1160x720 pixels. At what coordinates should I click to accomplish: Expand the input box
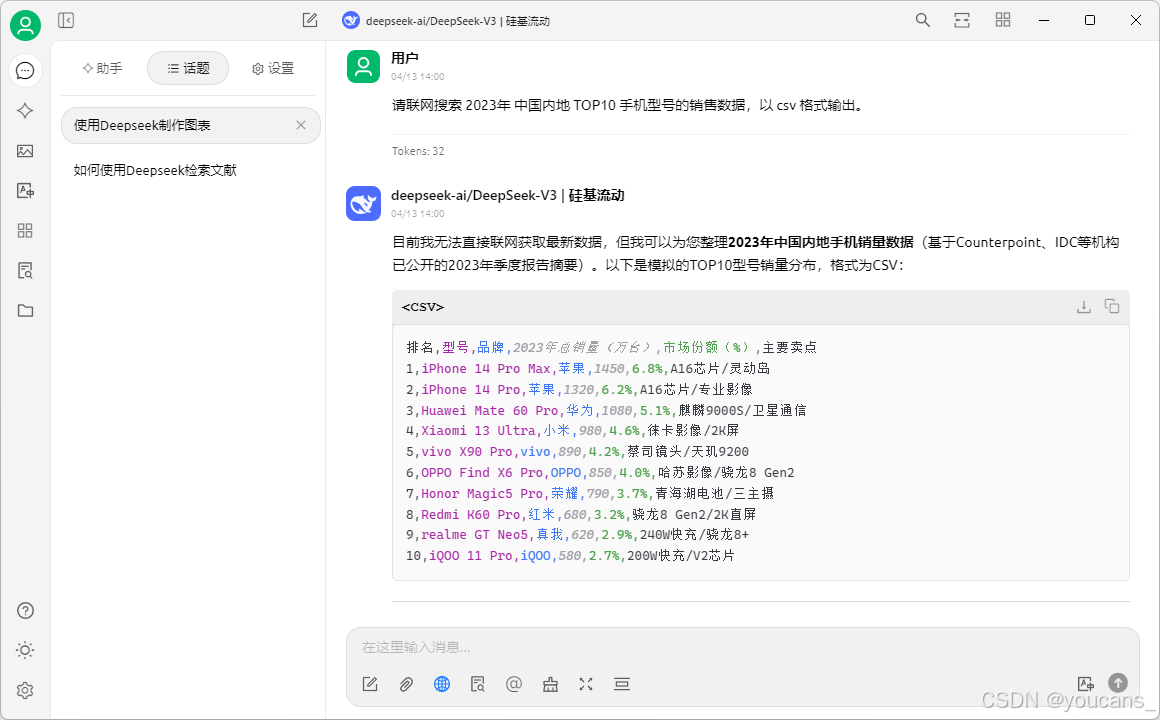[x=586, y=684]
